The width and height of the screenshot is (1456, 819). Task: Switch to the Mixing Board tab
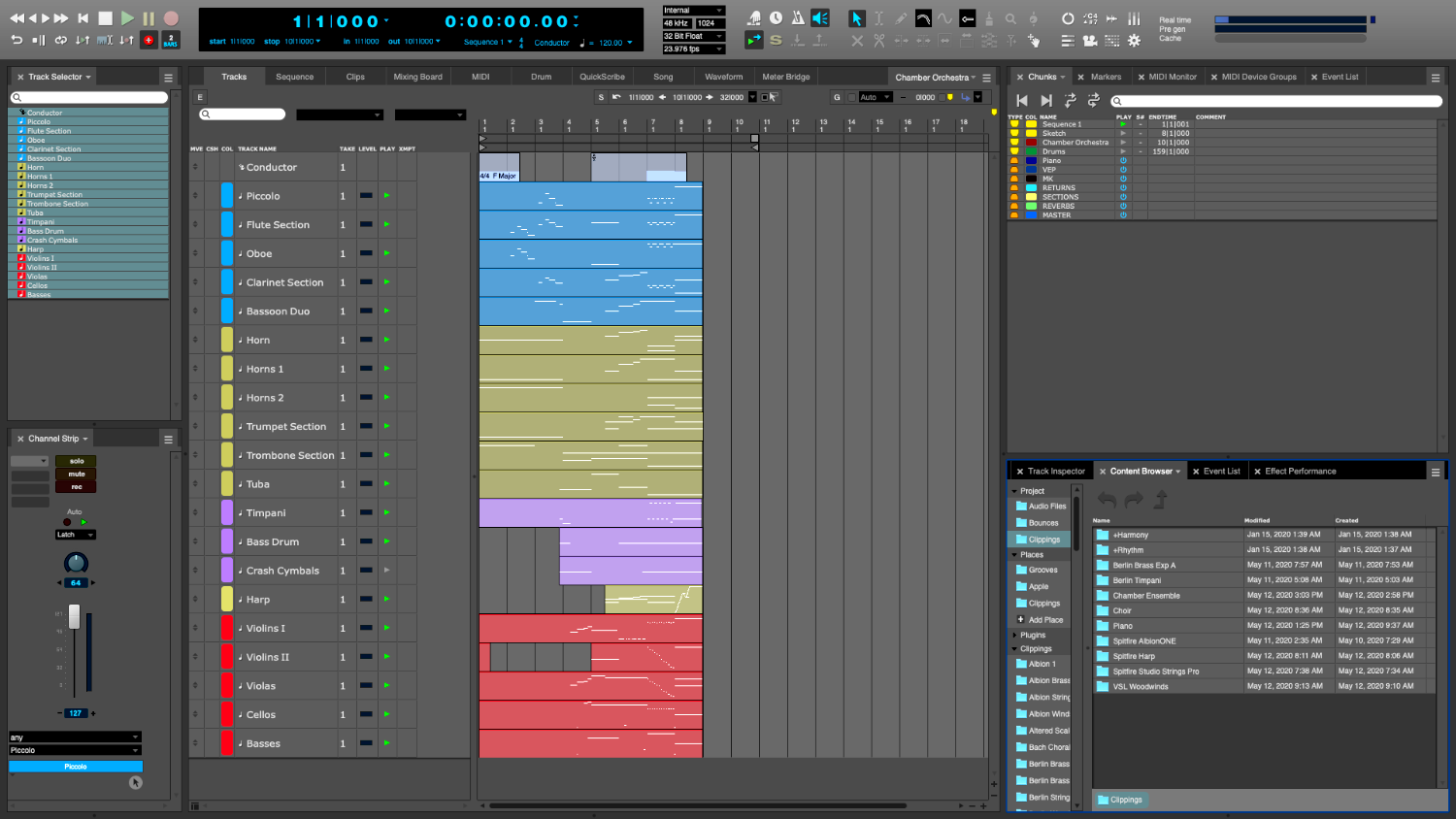coord(418,76)
